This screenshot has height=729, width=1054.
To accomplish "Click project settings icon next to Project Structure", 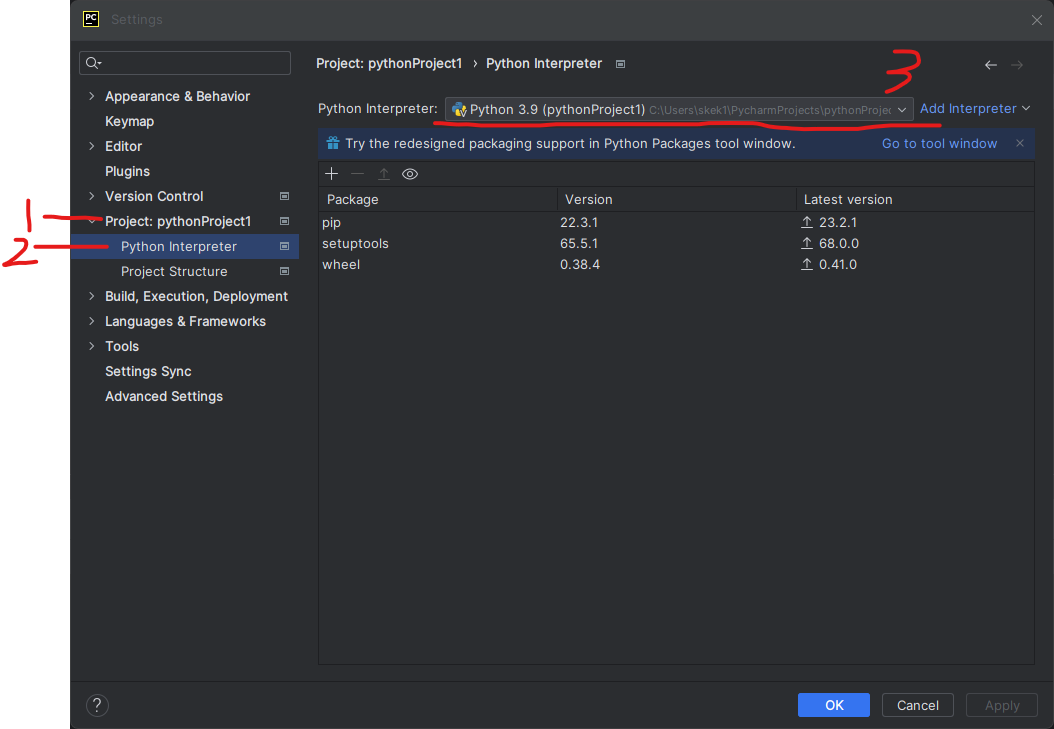I will tap(284, 271).
